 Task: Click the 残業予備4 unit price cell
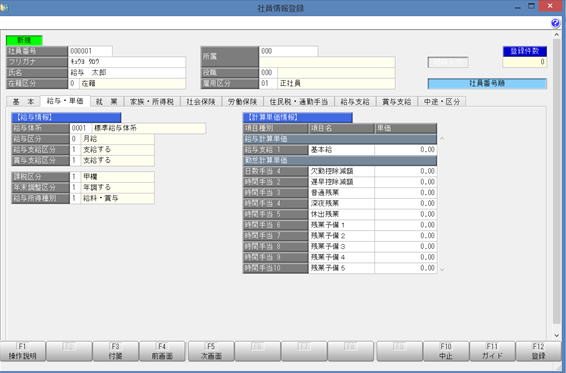406,257
